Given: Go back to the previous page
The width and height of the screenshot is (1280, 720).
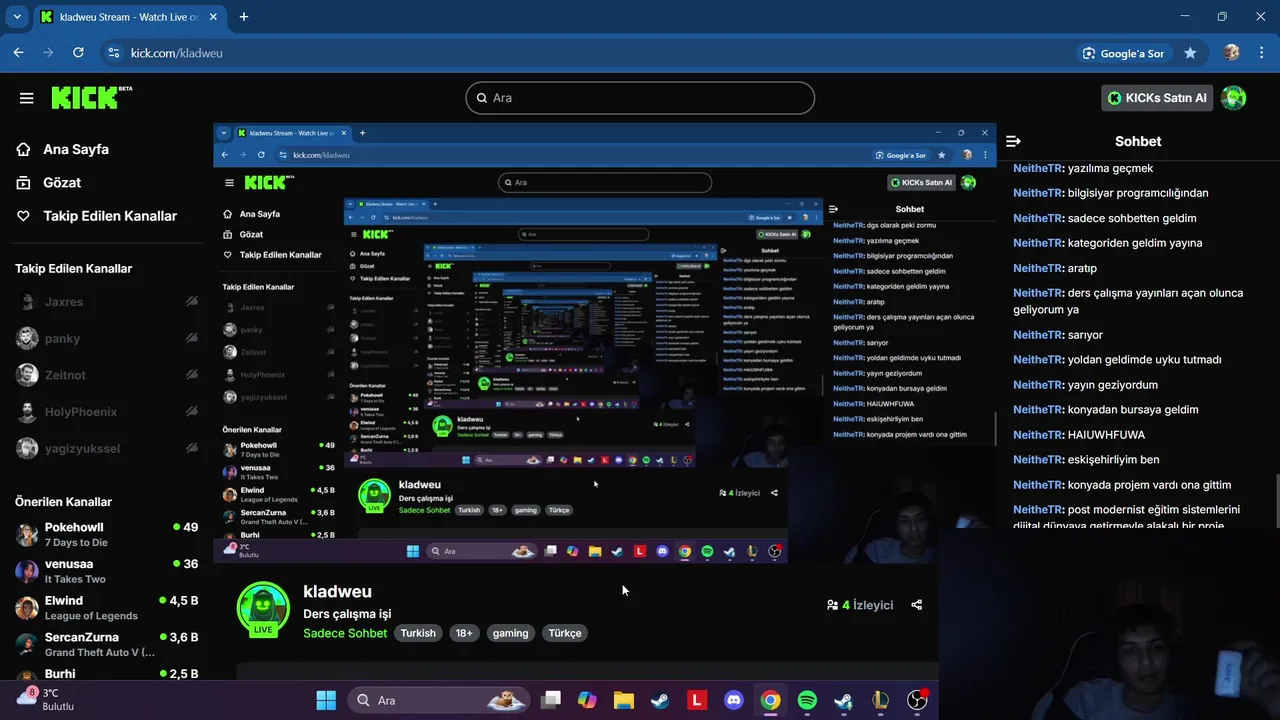Looking at the screenshot, I should (18, 53).
